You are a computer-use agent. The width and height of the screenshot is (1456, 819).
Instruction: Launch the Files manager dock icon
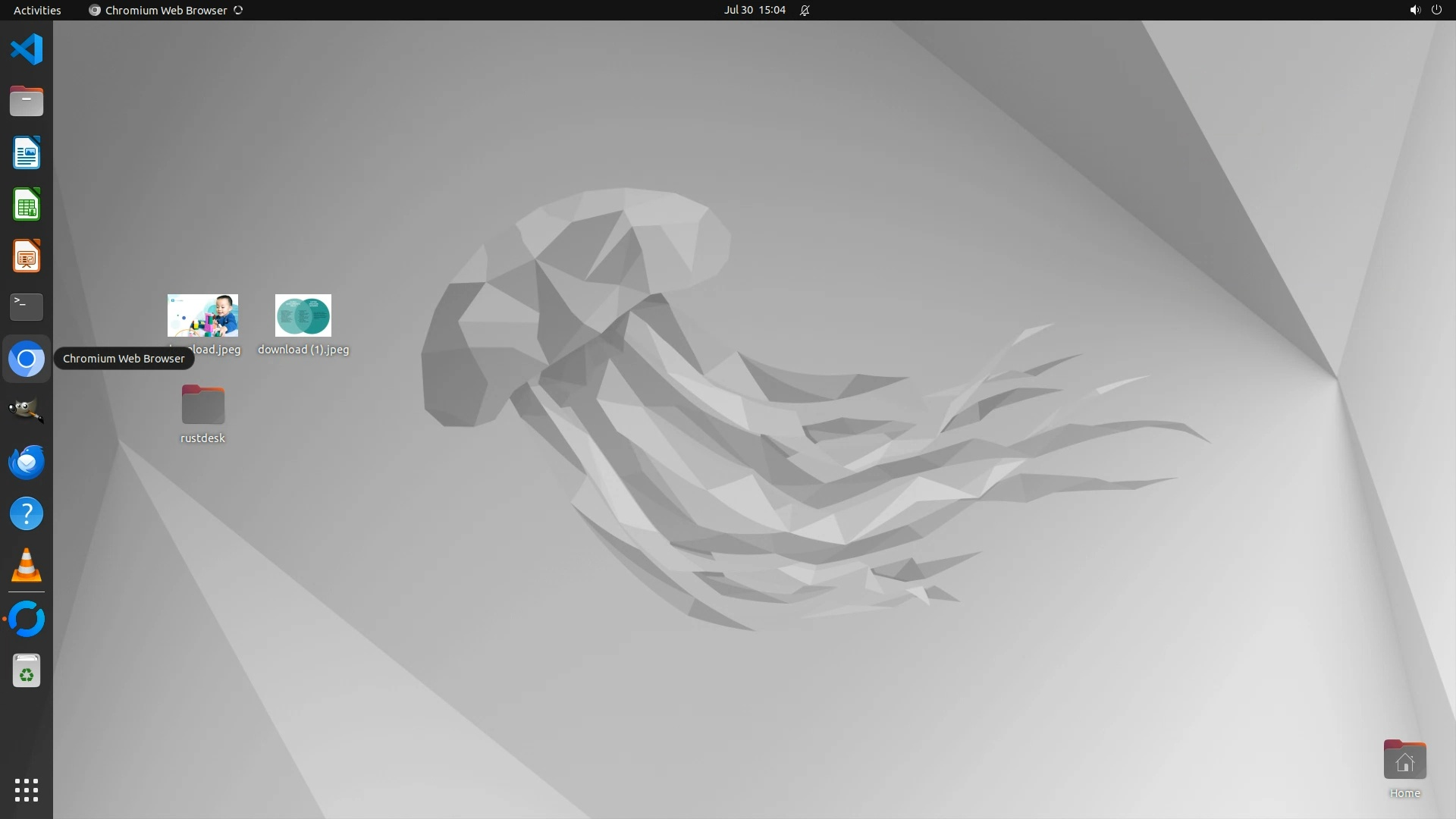pos(27,102)
